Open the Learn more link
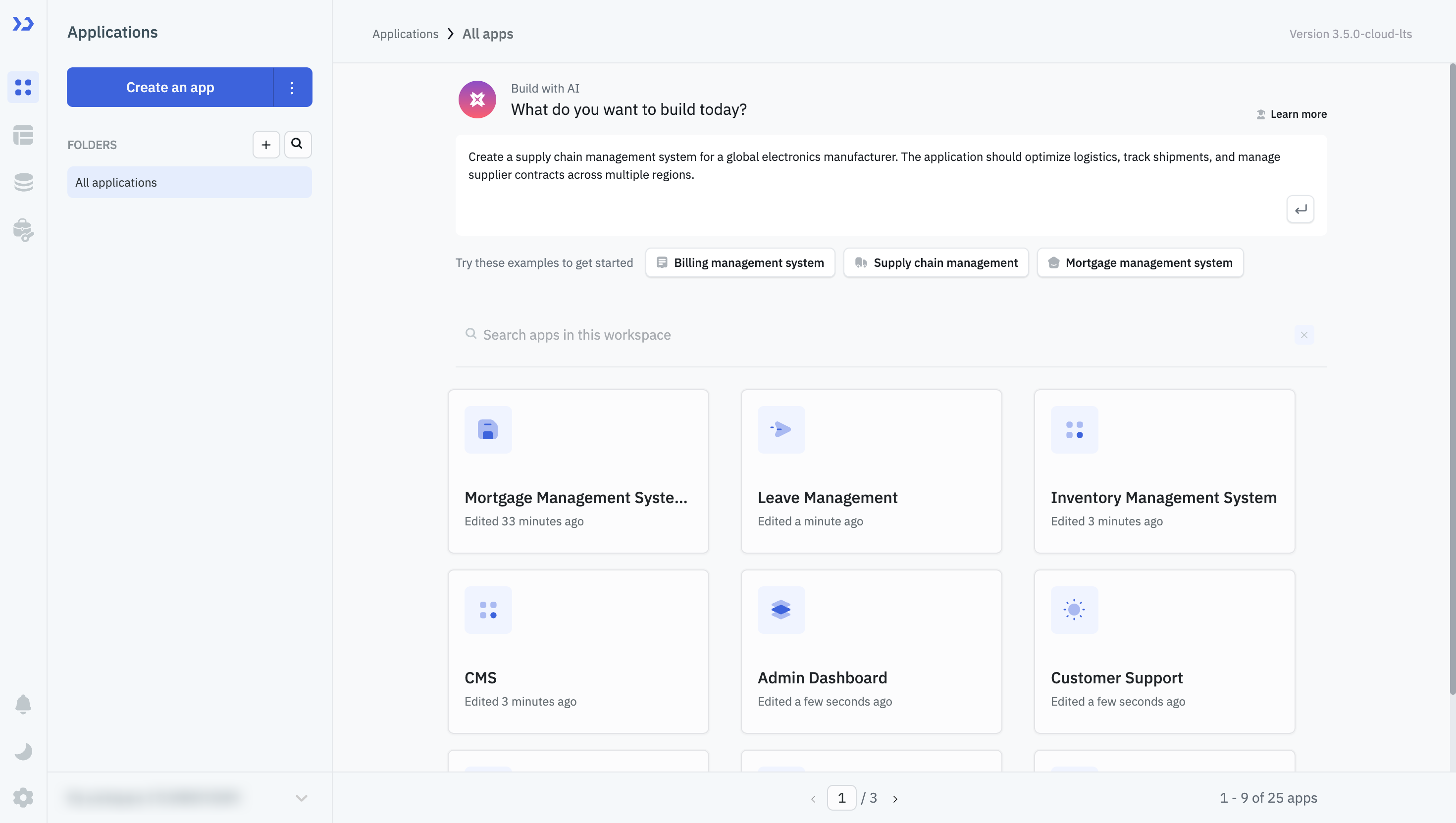The height and width of the screenshot is (823, 1456). pyautogui.click(x=1298, y=113)
